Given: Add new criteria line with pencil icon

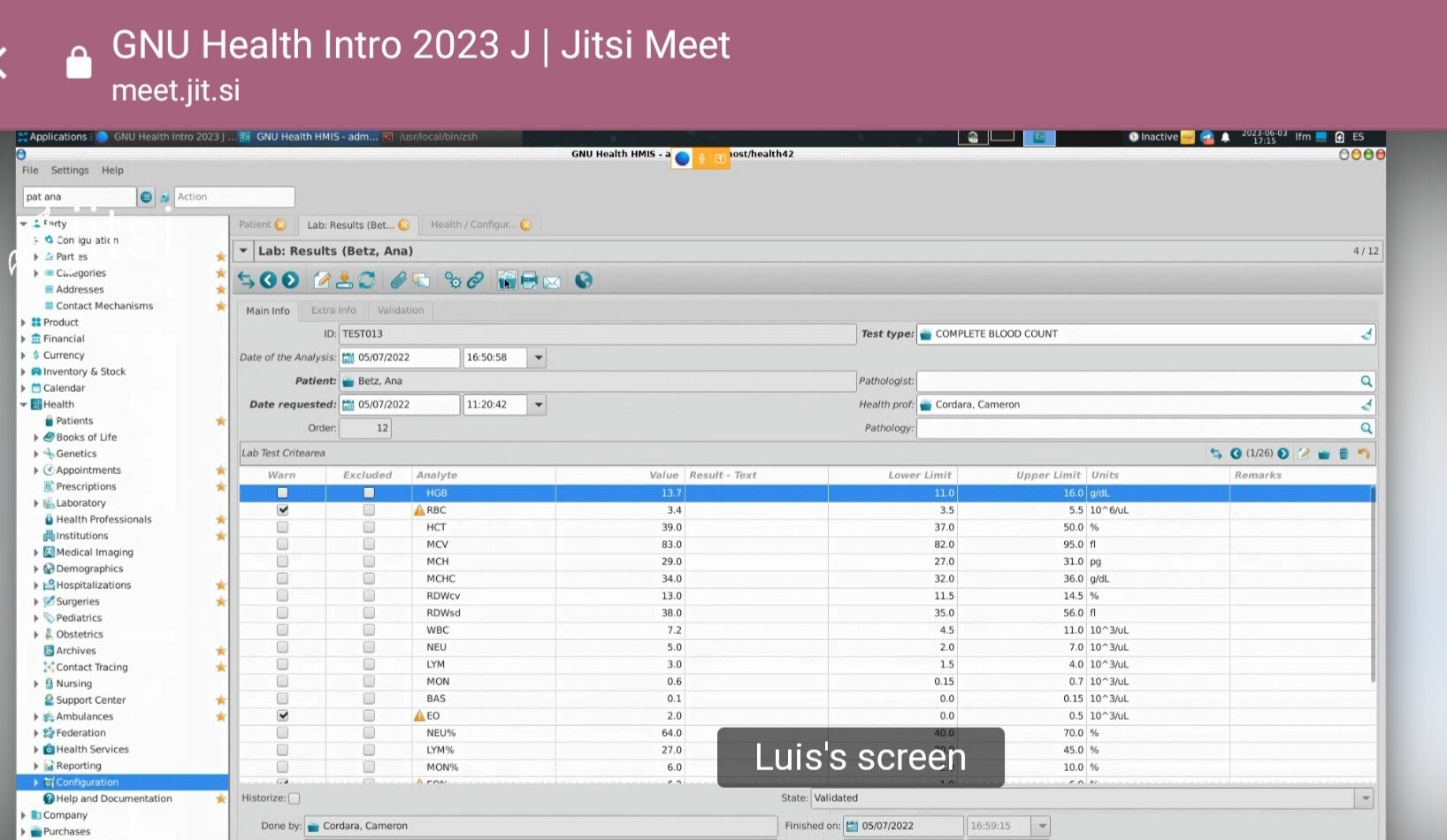Looking at the screenshot, I should coord(1304,454).
